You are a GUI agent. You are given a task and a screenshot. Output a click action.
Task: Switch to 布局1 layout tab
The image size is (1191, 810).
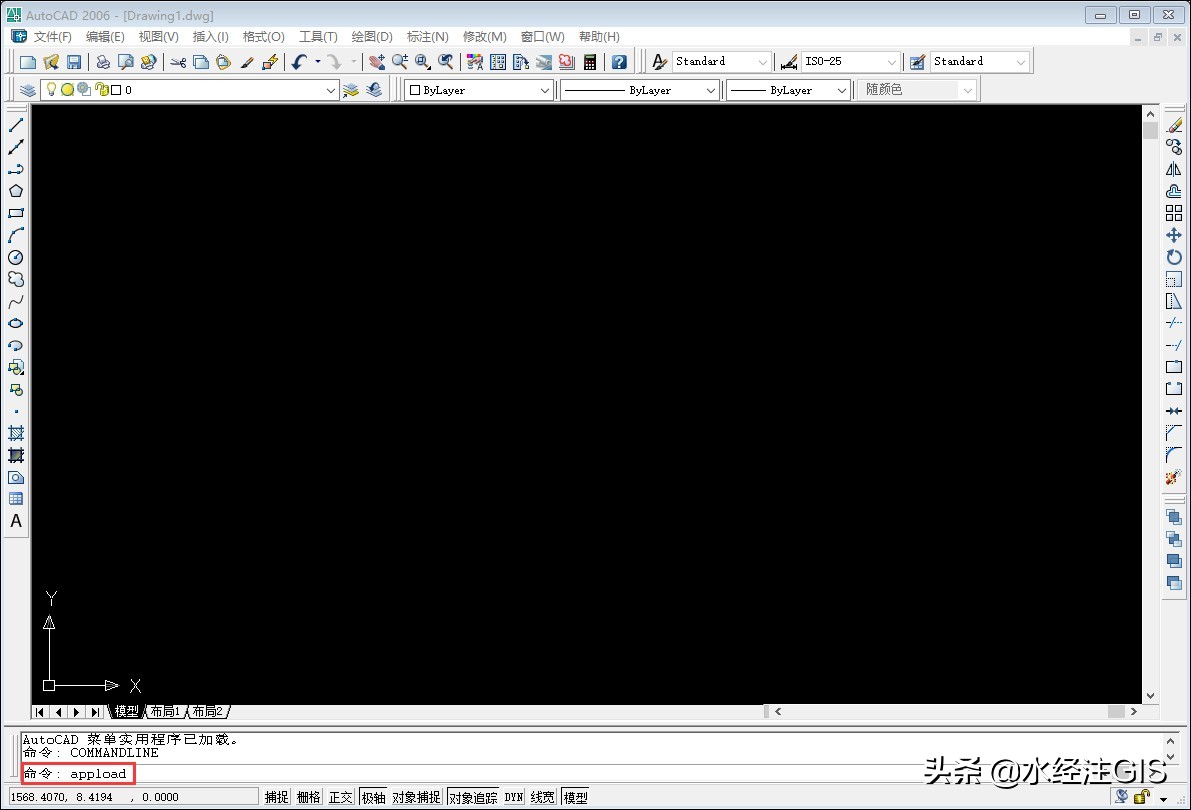[x=165, y=712]
